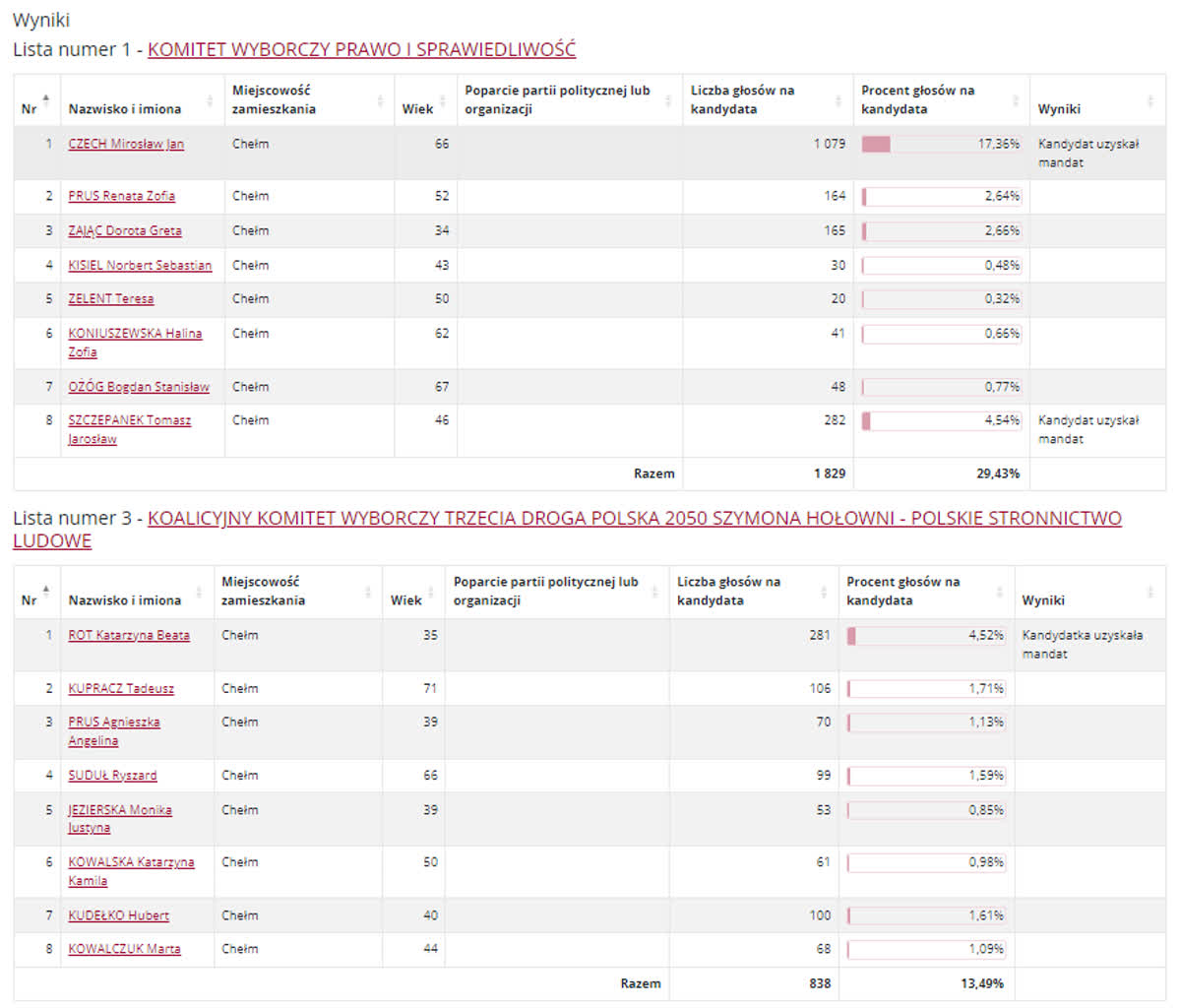Screen dimensions: 1180x1008
Task: Open candidate CZECH Mirosław Jan
Action: coord(126,144)
